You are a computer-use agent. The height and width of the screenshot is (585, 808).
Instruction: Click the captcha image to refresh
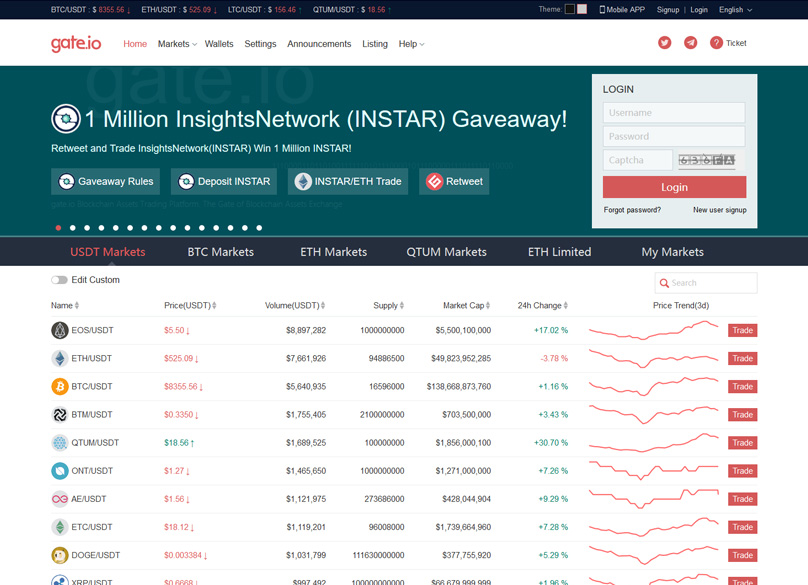click(707, 160)
